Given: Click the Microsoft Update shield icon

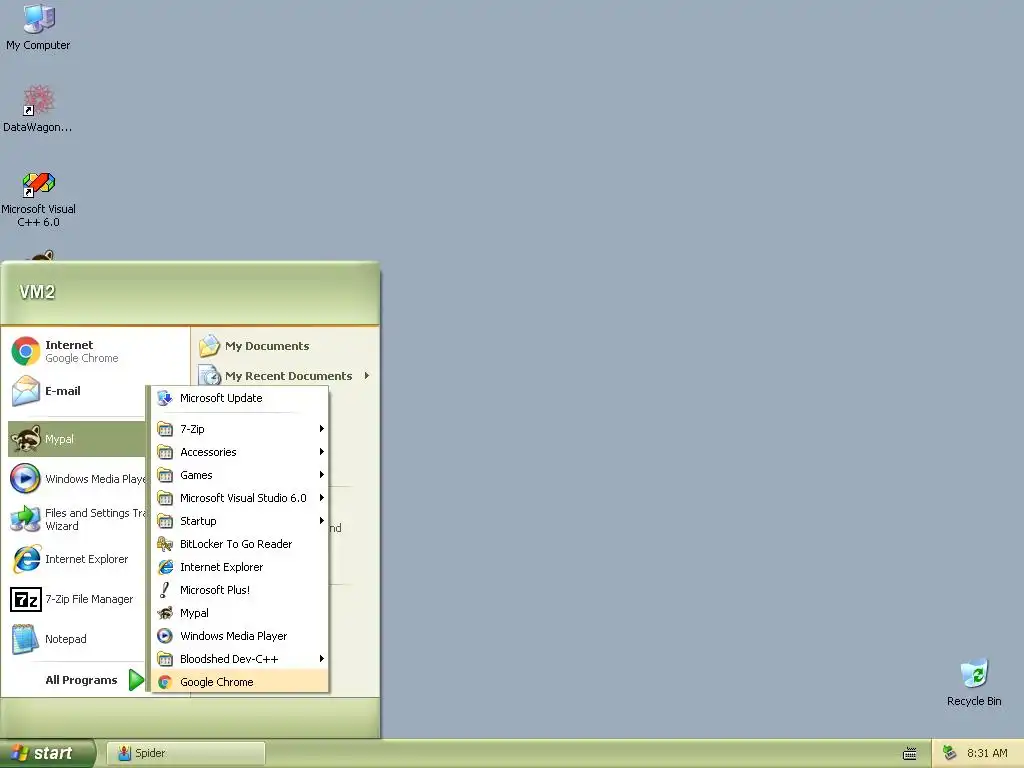Looking at the screenshot, I should coord(165,398).
